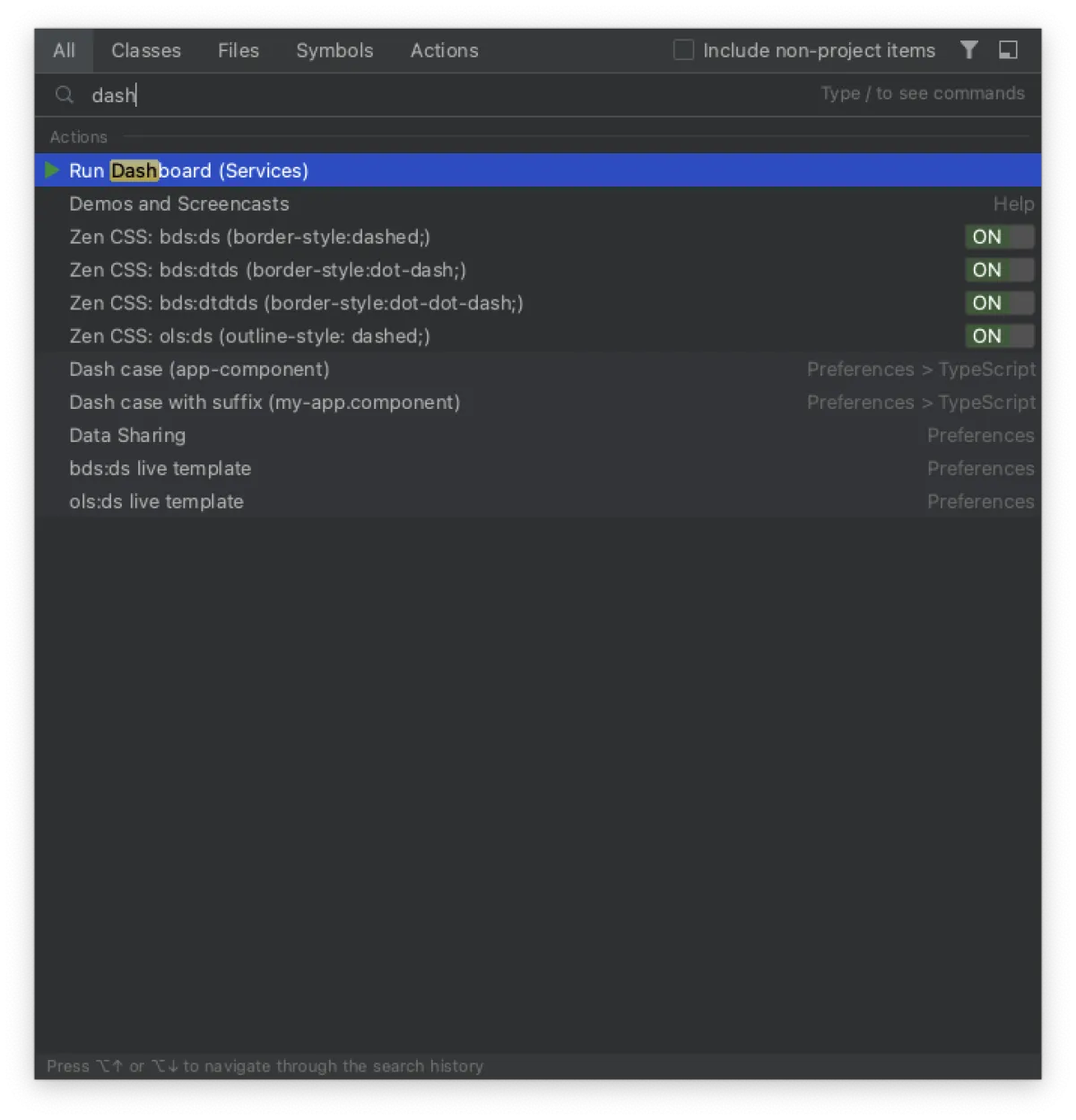1076x1120 pixels.
Task: Select Run Dashboard (Services) result
Action: tap(188, 170)
